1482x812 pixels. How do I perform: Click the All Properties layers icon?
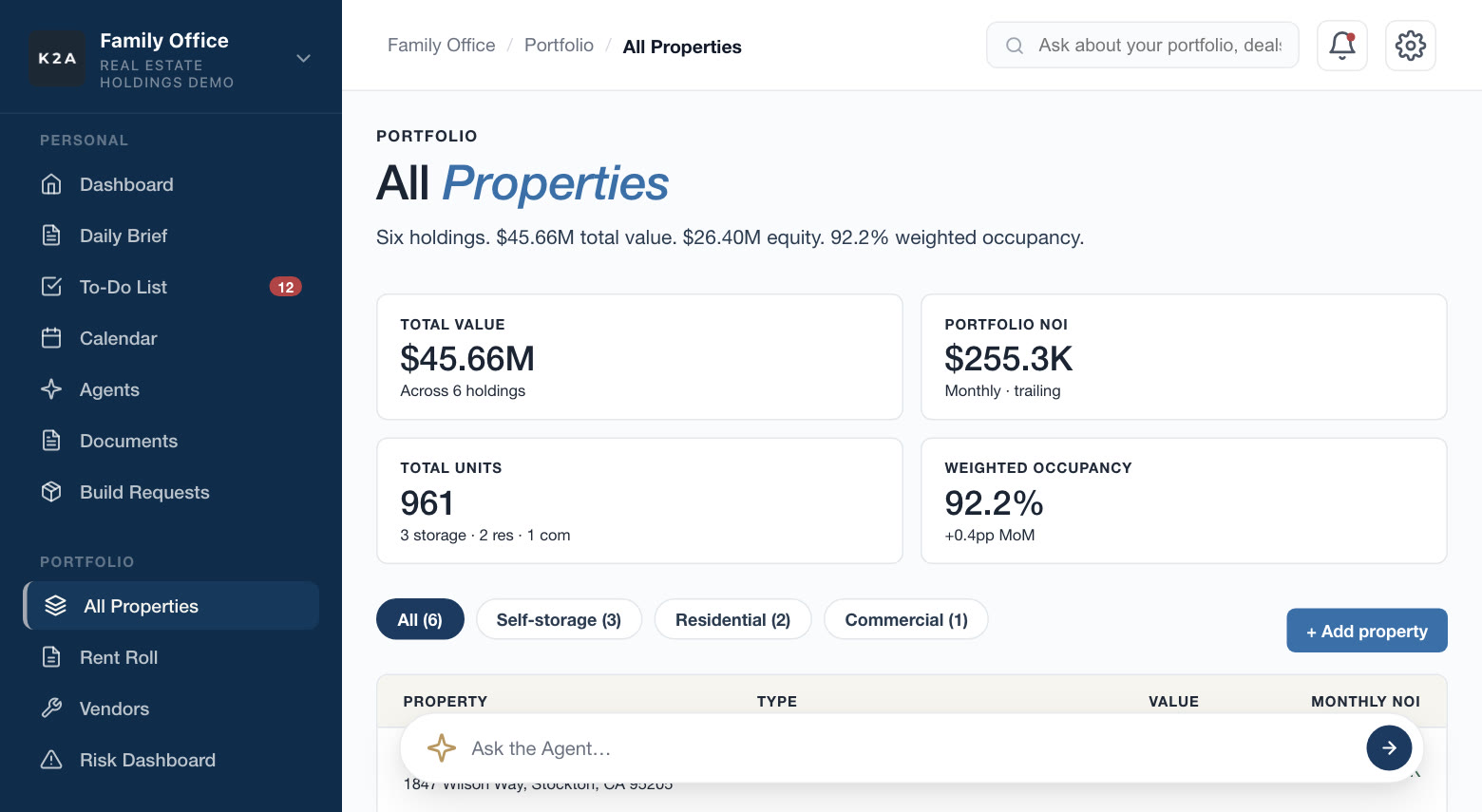pos(55,606)
